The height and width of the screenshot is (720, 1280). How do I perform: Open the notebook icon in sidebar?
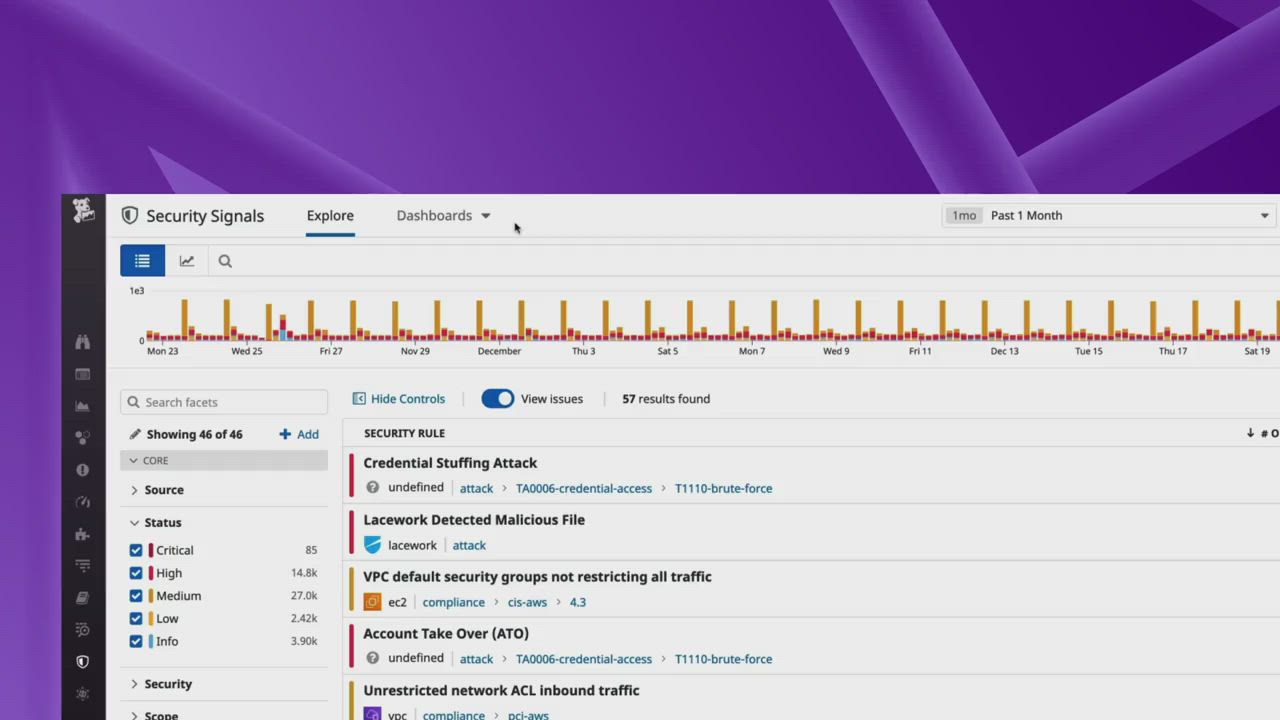[x=83, y=598]
